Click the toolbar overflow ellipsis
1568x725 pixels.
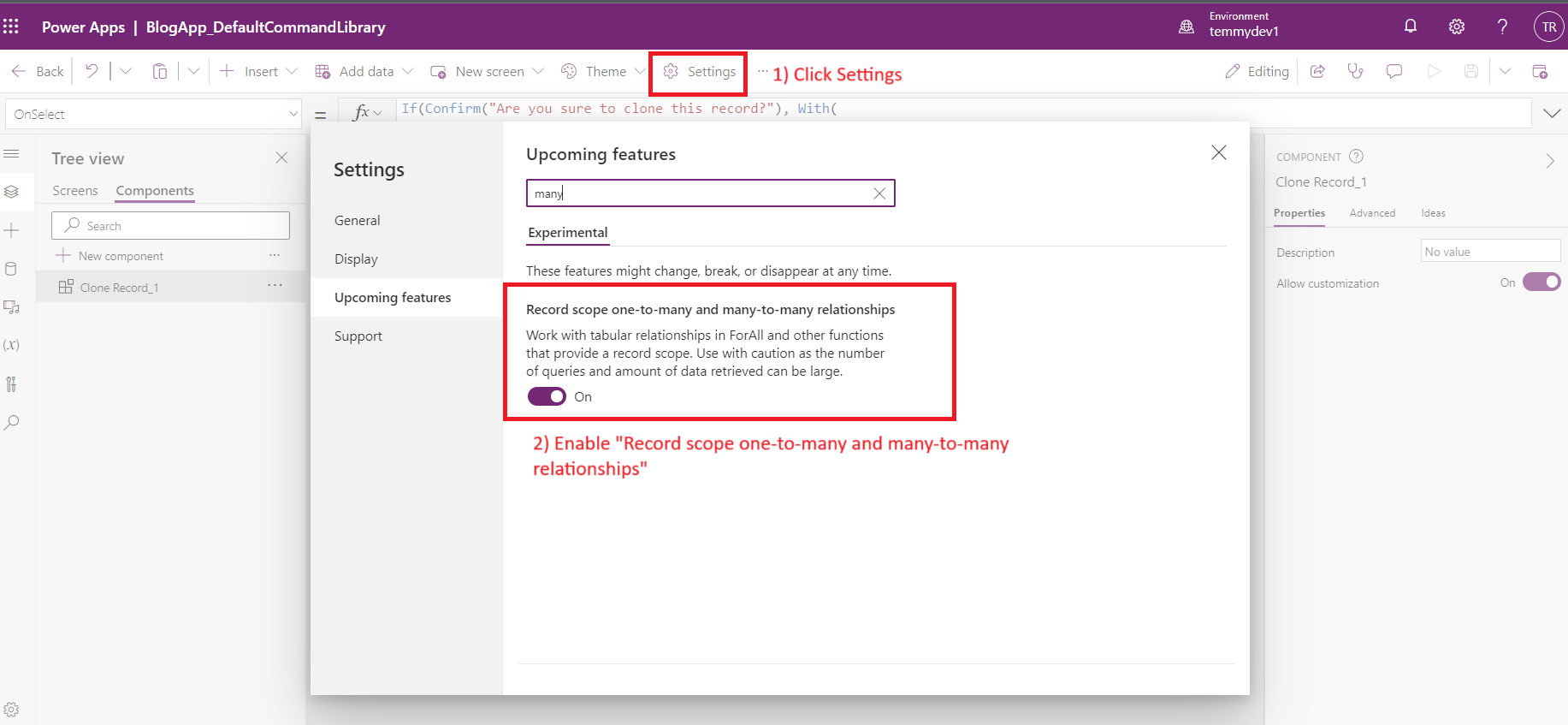762,71
